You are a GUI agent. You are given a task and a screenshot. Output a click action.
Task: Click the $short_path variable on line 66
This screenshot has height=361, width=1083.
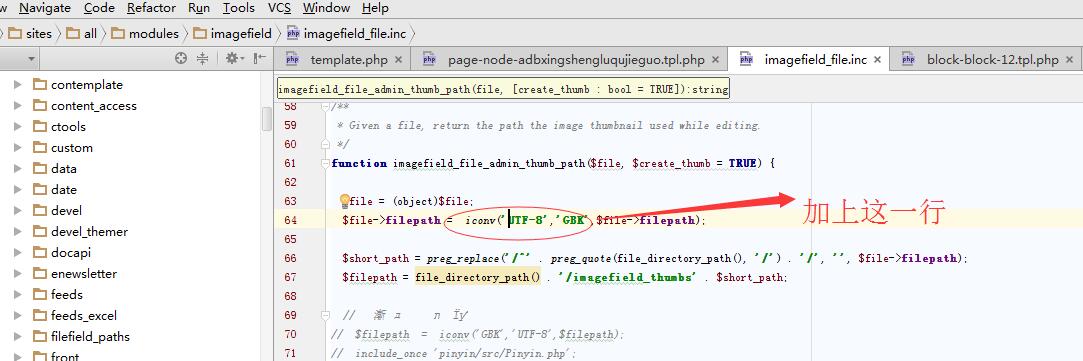coord(376,258)
